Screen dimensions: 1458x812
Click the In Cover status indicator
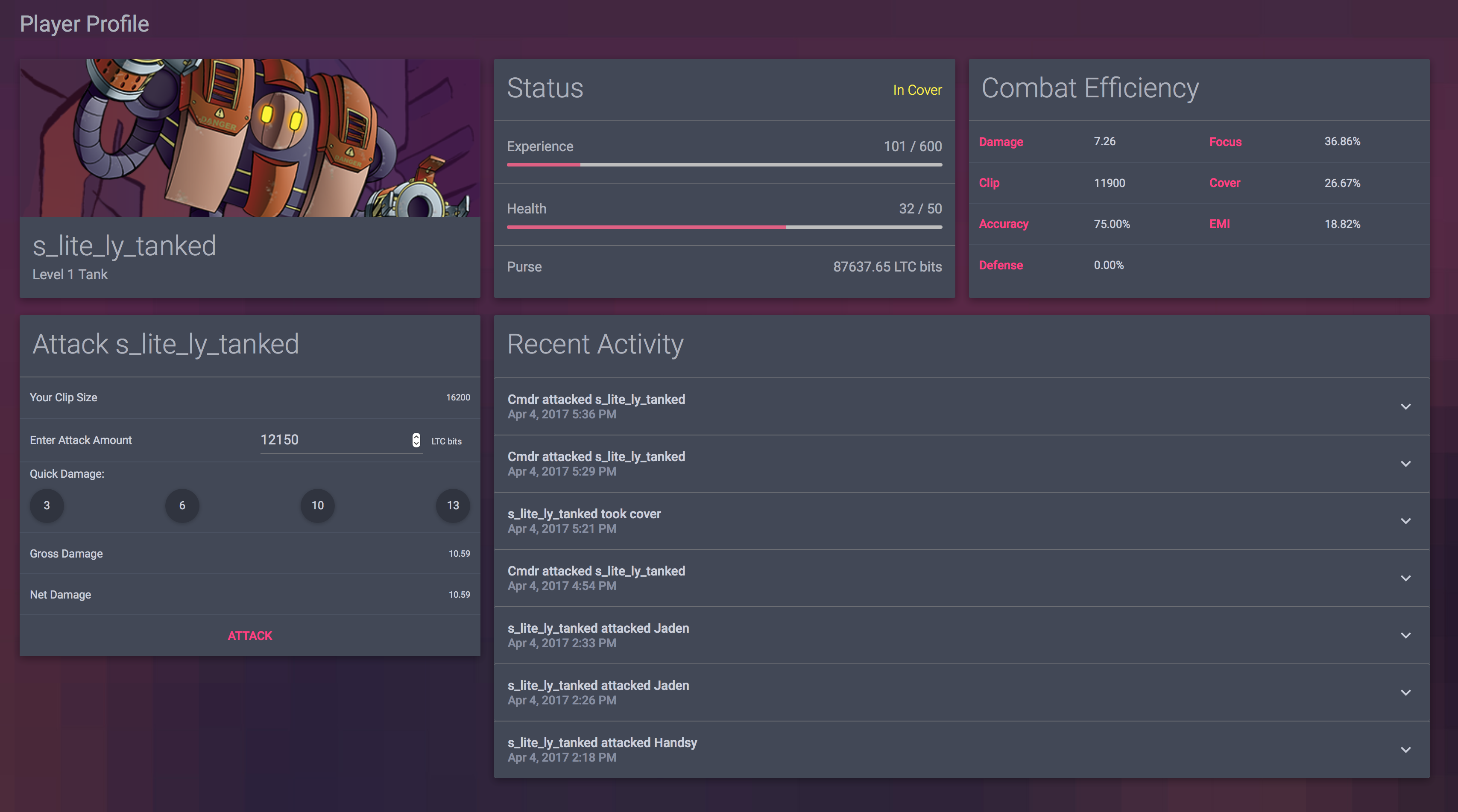(x=917, y=89)
